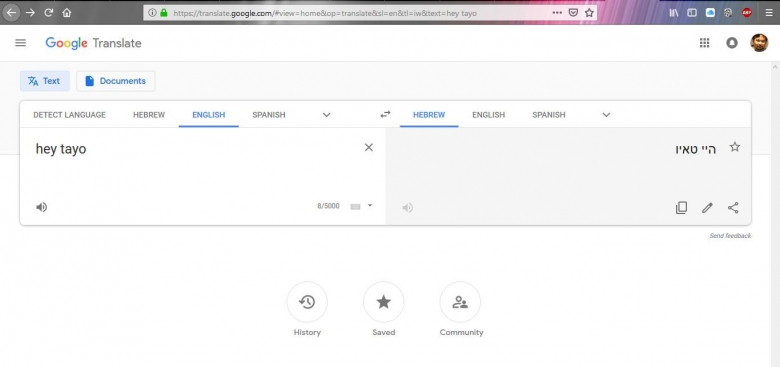Viewport: 780px width, 367px height.
Task: Click the Send feedback link
Action: tap(730, 236)
